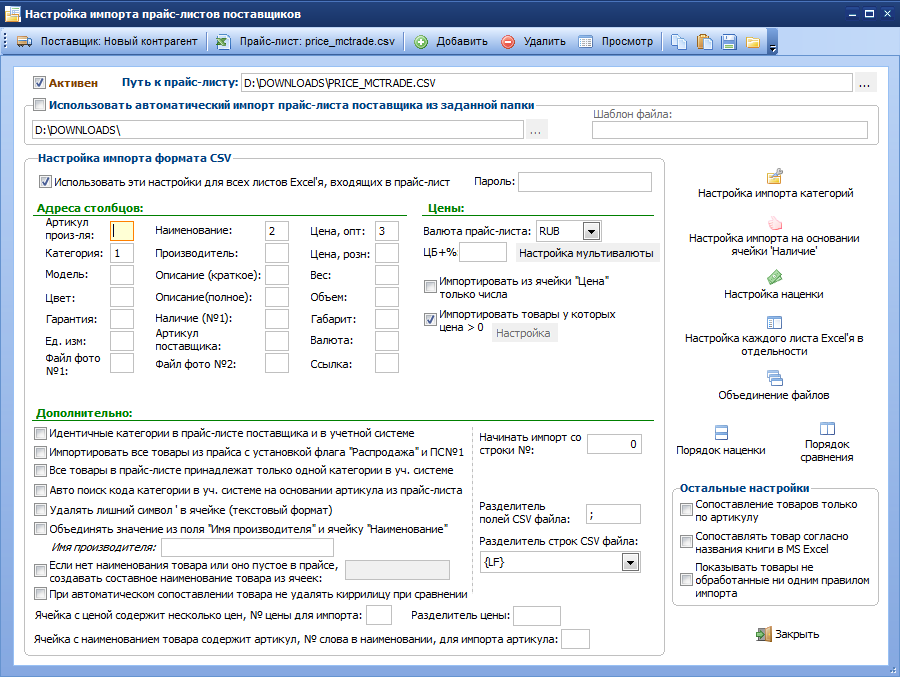The height and width of the screenshot is (677, 900).
Task: Enable matching by Excel workbook name
Action: click(686, 541)
